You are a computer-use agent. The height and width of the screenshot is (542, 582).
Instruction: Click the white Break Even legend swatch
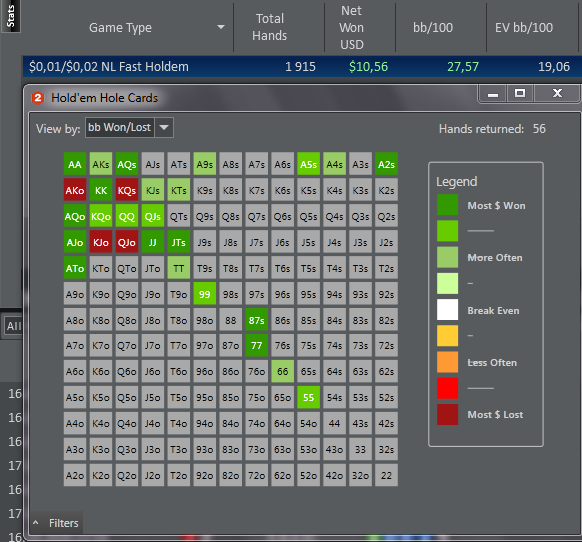click(x=447, y=310)
